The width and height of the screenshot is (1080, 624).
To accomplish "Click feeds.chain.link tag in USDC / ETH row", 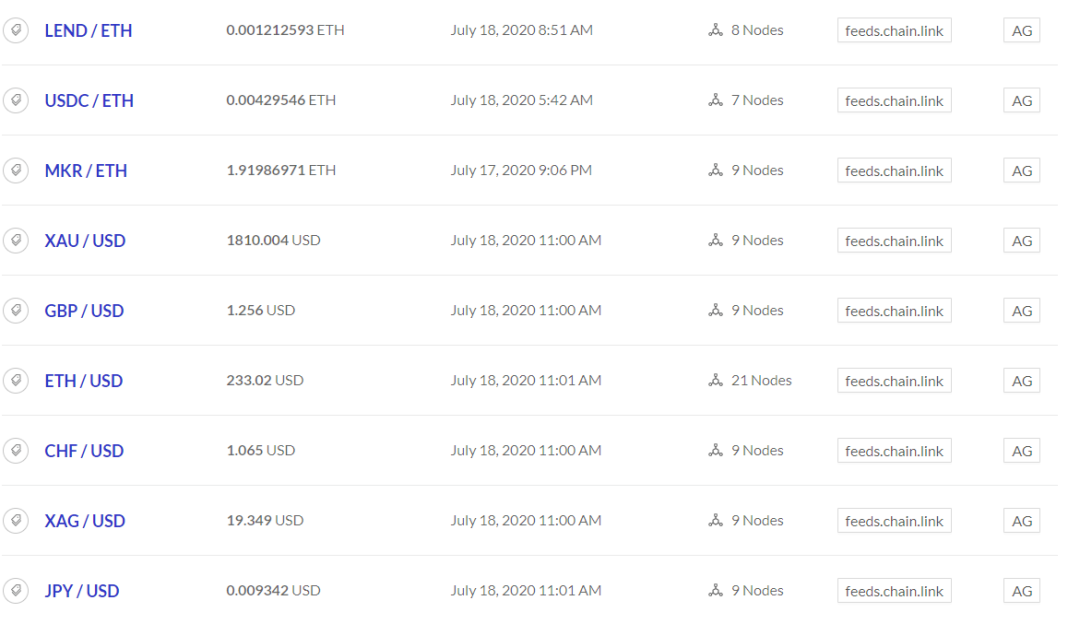I will click(x=894, y=101).
